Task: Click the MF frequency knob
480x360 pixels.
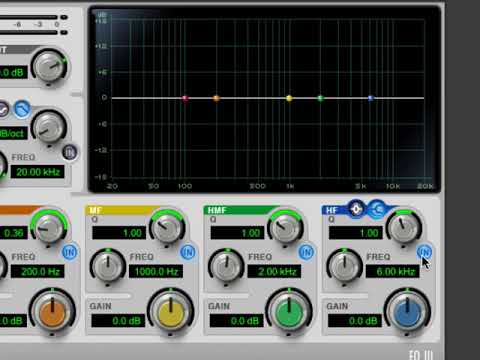Action: [x=108, y=267]
